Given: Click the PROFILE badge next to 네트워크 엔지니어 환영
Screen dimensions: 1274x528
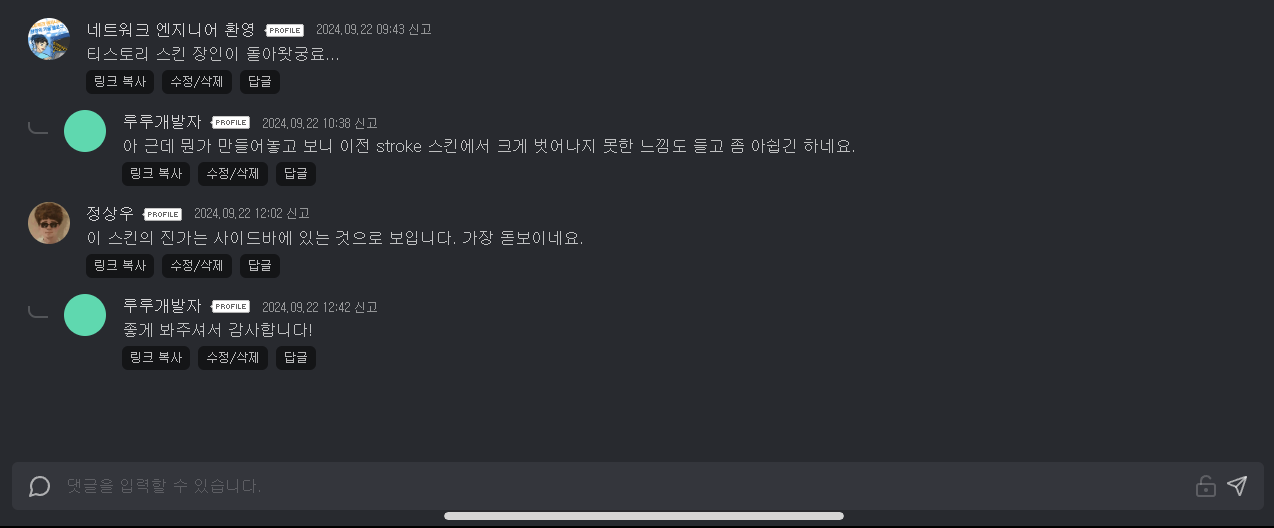Looking at the screenshot, I should pyautogui.click(x=284, y=31).
